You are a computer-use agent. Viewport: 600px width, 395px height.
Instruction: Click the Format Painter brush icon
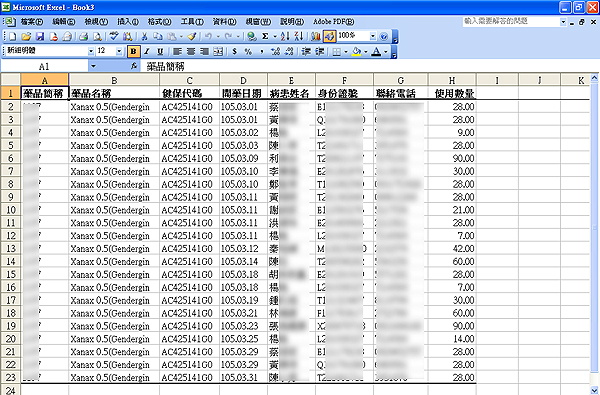point(192,36)
